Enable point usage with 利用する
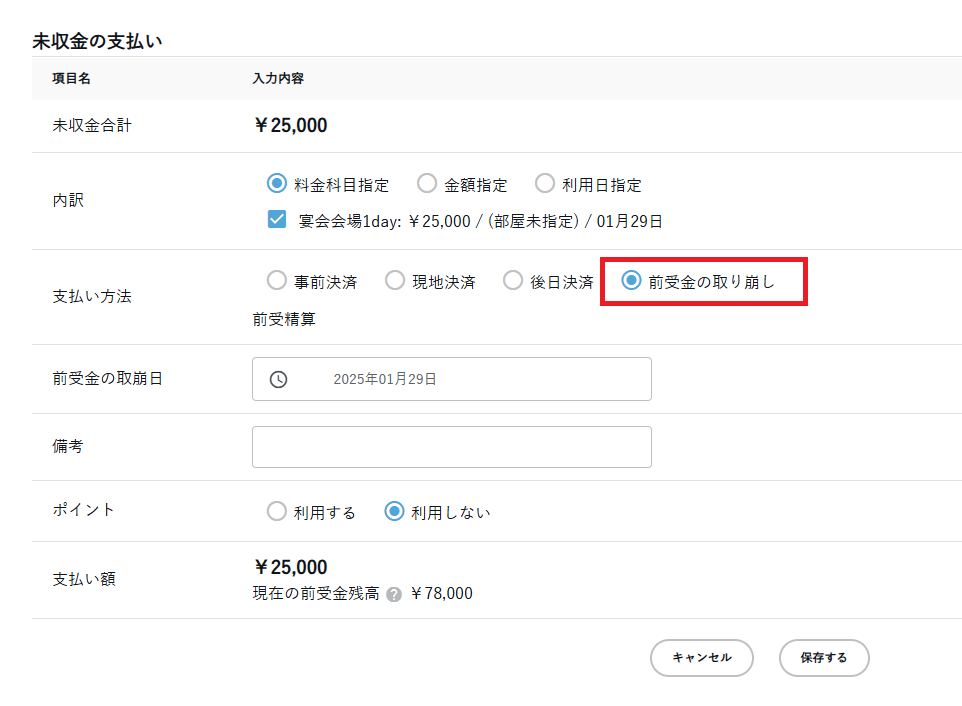962x706 pixels. pyautogui.click(x=277, y=512)
